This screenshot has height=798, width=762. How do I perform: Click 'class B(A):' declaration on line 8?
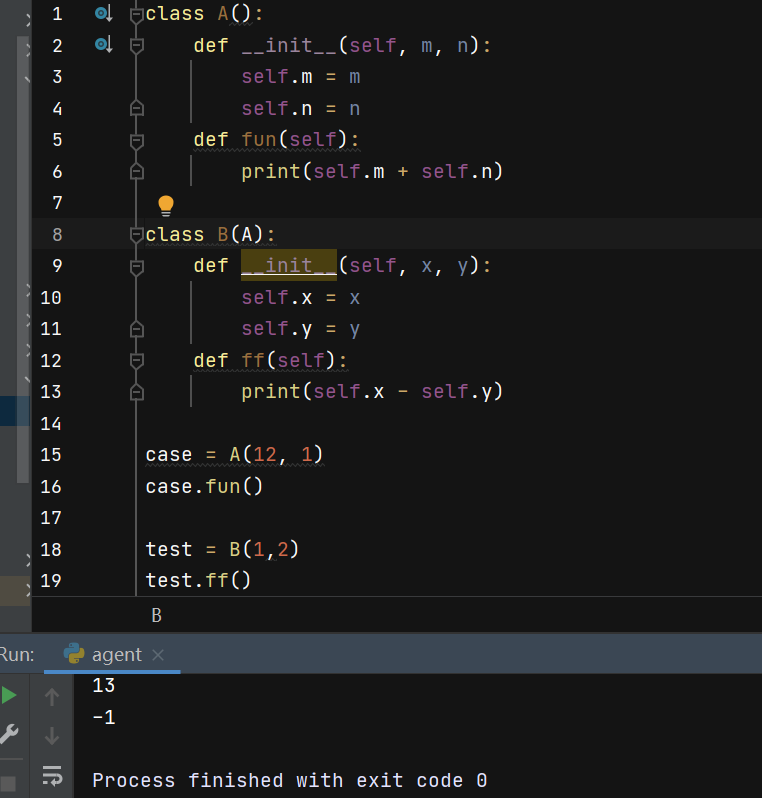tap(210, 235)
